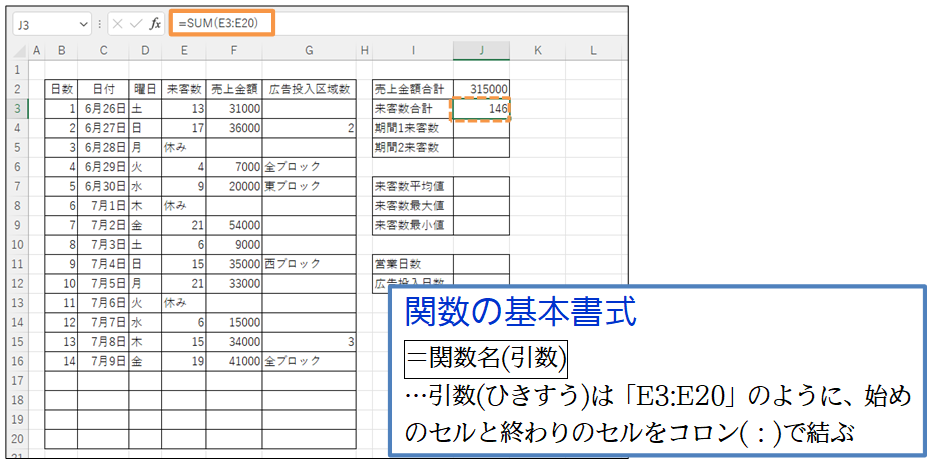The width and height of the screenshot is (927, 463).
Task: Select row 10 header
Action: pyautogui.click(x=18, y=243)
